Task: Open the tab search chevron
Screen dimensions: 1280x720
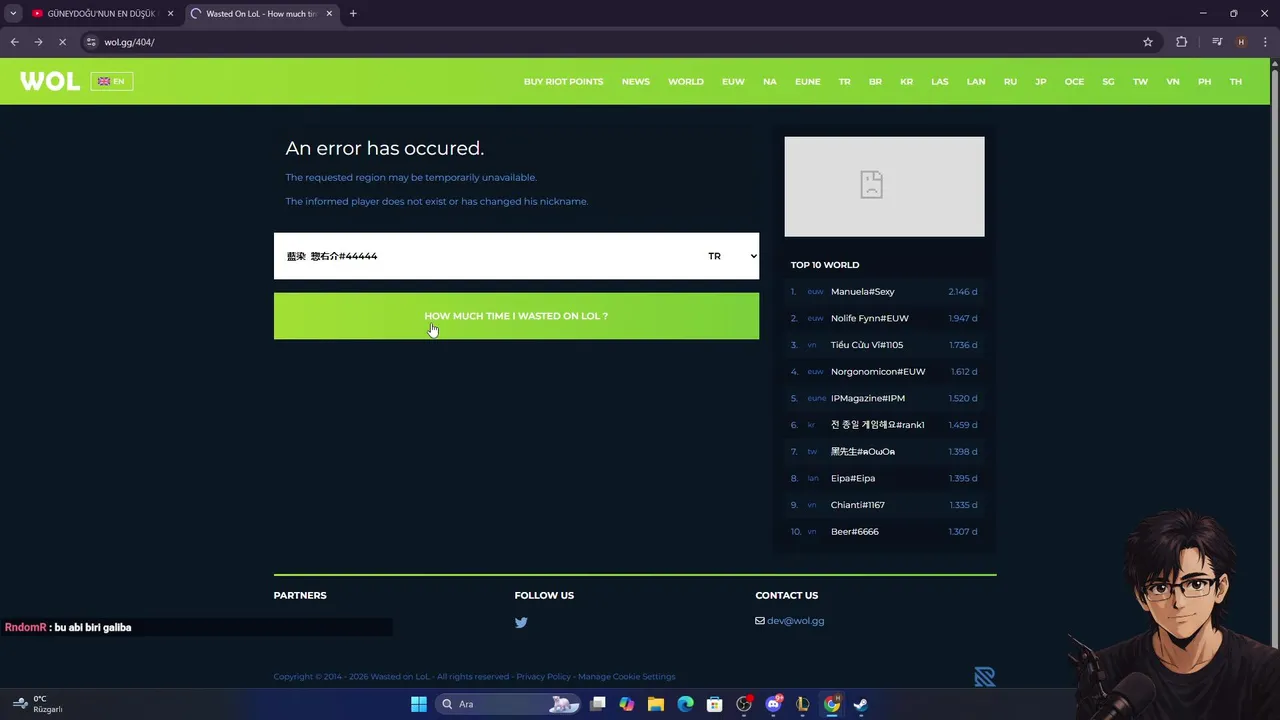Action: pos(13,14)
